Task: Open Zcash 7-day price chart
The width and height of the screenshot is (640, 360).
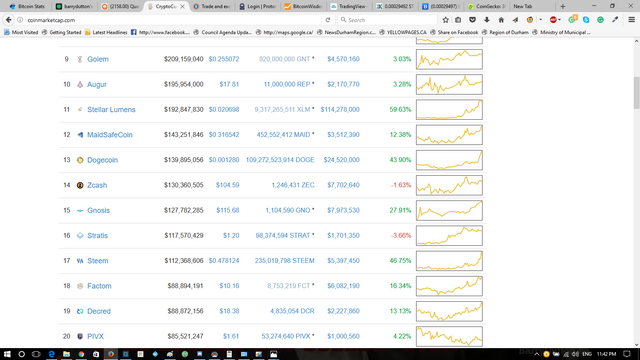Action: point(449,185)
